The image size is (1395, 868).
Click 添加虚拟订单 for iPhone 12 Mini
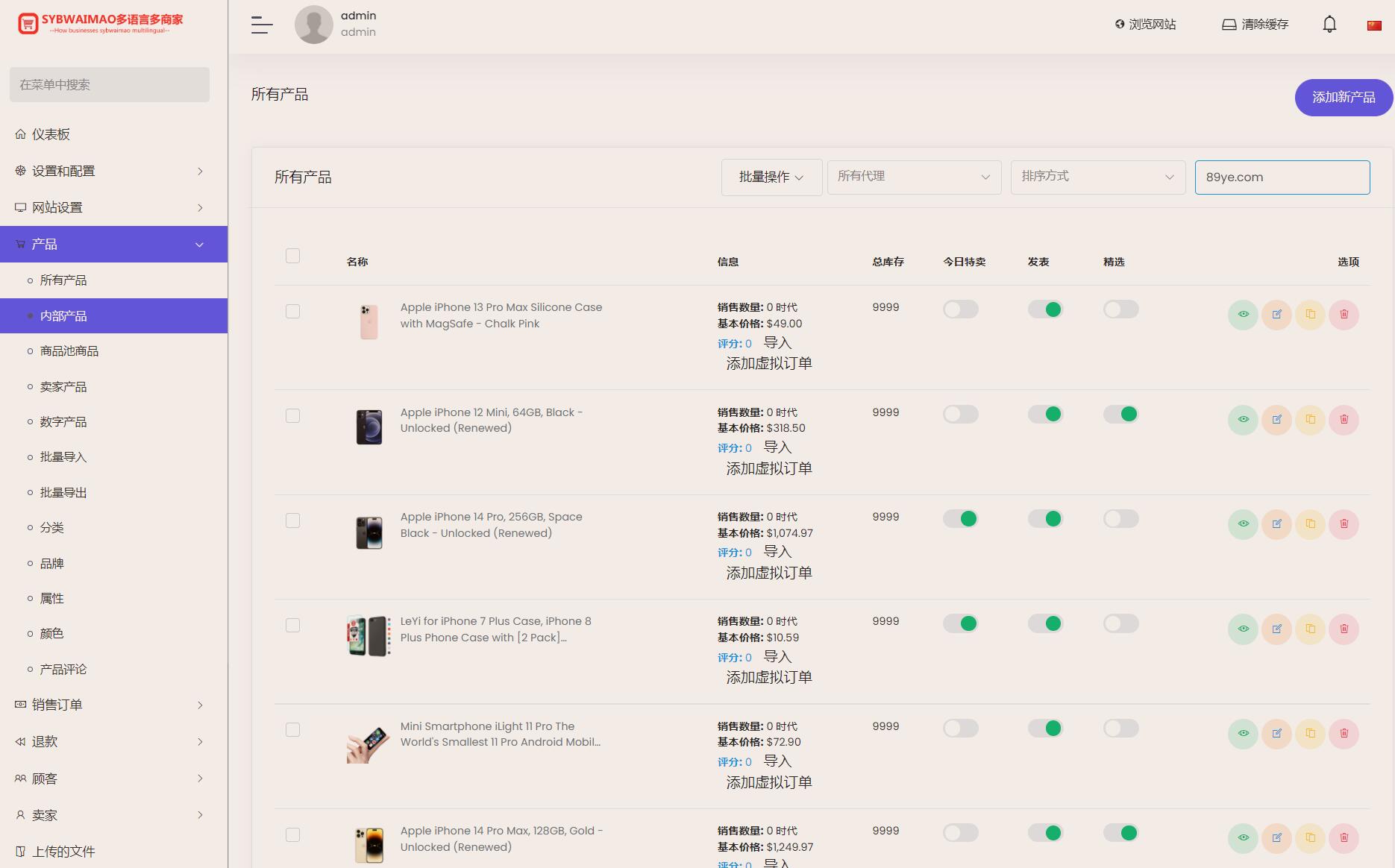pos(769,468)
